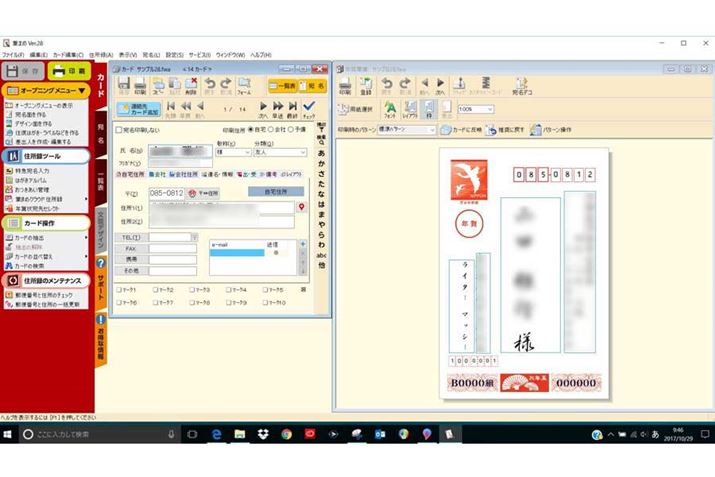Jump to last card with 最終 icon

coord(290,107)
